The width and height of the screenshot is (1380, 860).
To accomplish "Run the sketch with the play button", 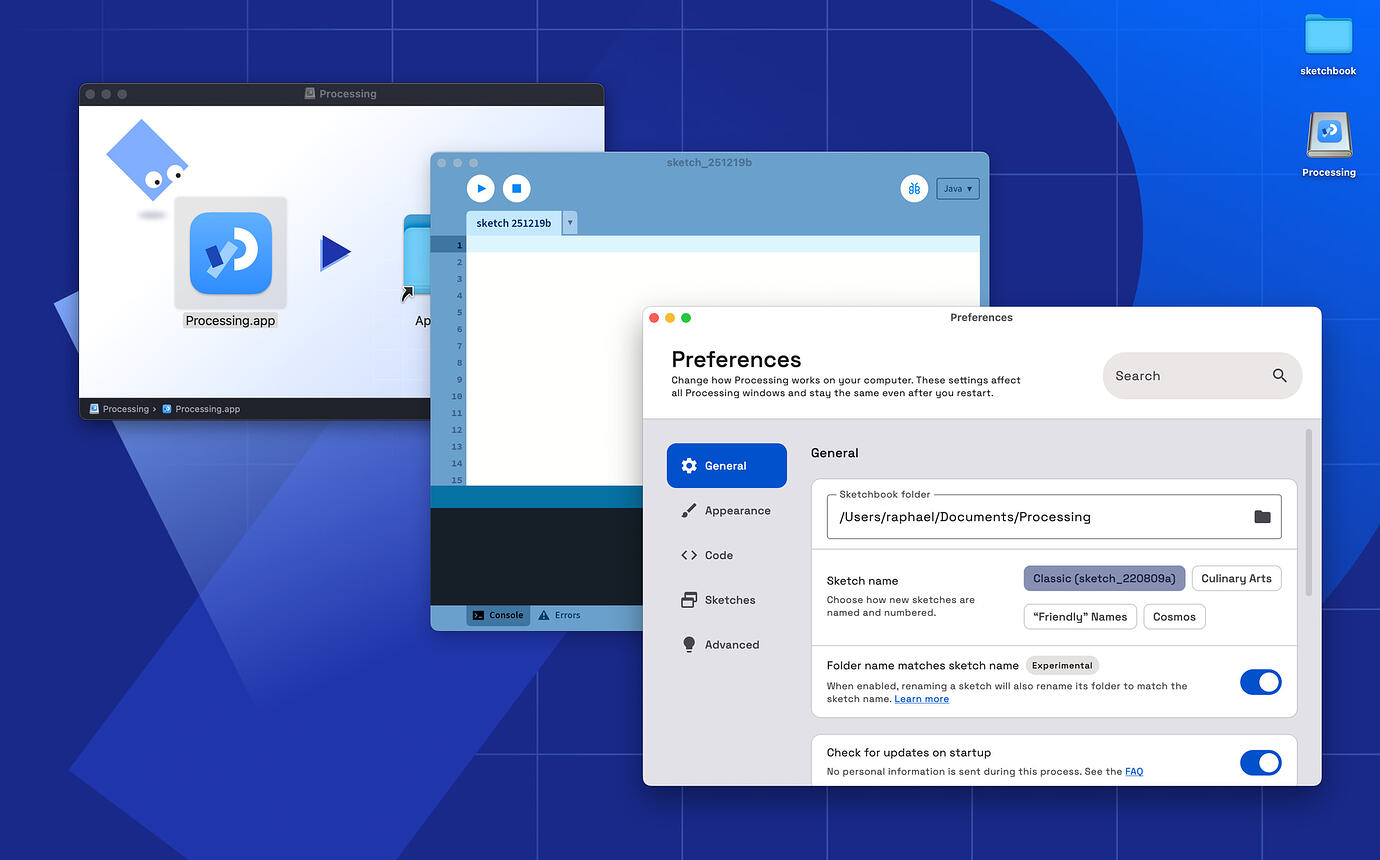I will click(480, 188).
